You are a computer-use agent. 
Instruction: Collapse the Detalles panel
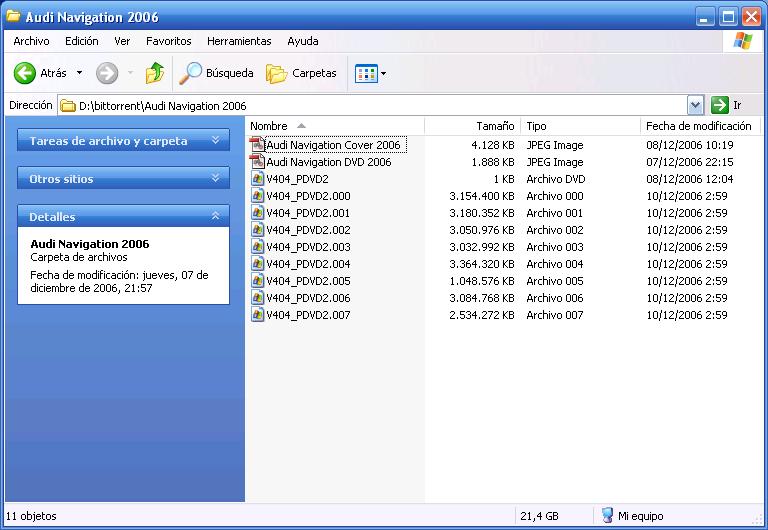click(215, 216)
